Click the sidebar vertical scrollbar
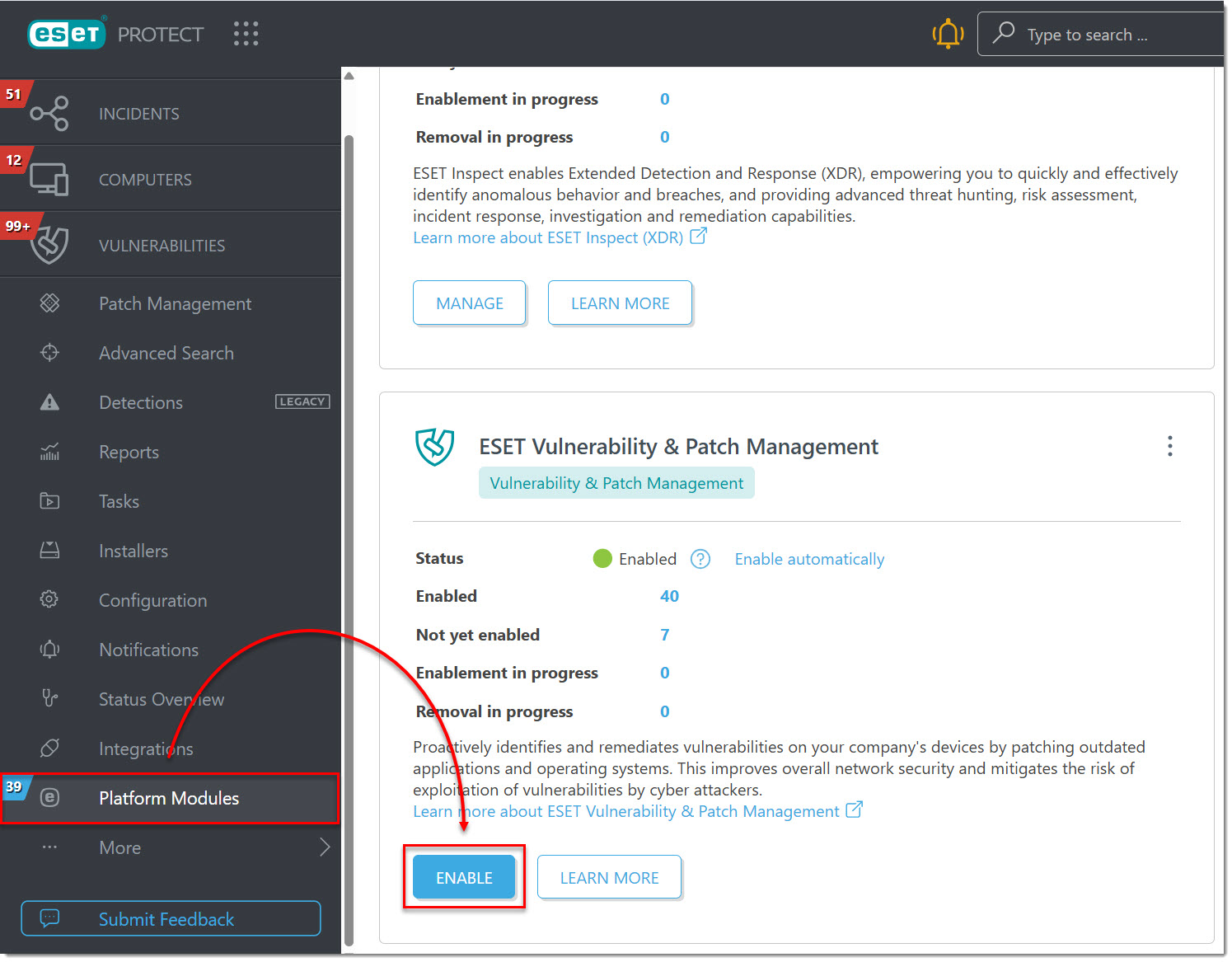The width and height of the screenshot is (1232, 962). [349, 540]
